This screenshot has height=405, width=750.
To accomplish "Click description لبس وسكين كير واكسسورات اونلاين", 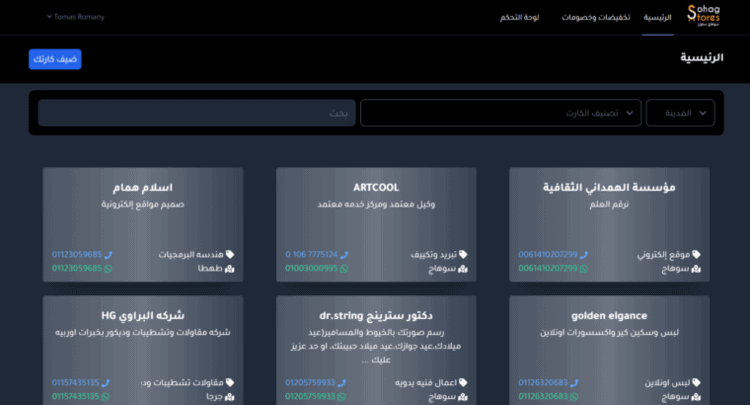I will (609, 333).
